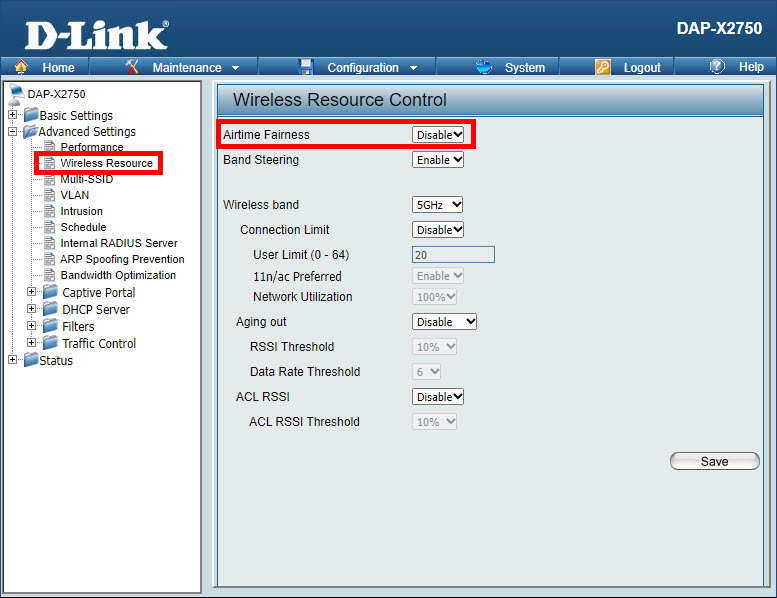Expand the Captive Portal tree node
This screenshot has width=777, height=598.
32,292
